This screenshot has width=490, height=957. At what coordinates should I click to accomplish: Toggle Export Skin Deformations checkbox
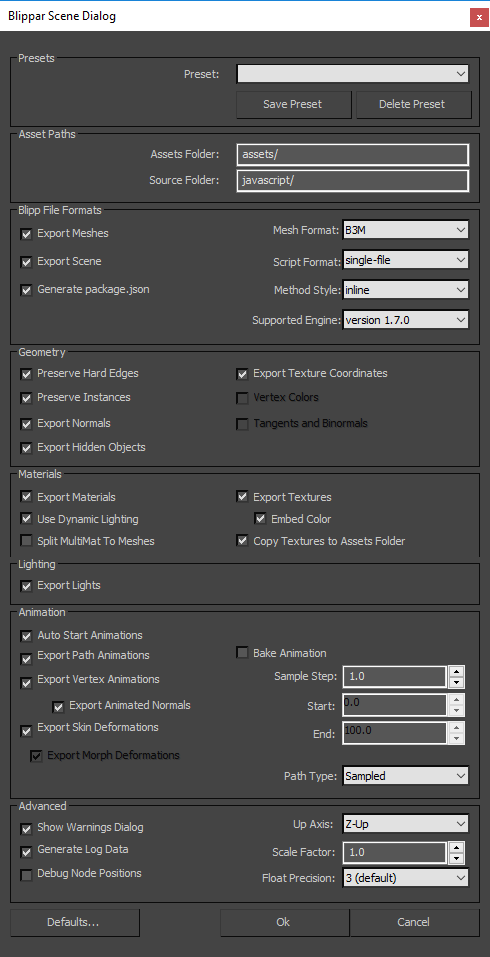[x=26, y=731]
